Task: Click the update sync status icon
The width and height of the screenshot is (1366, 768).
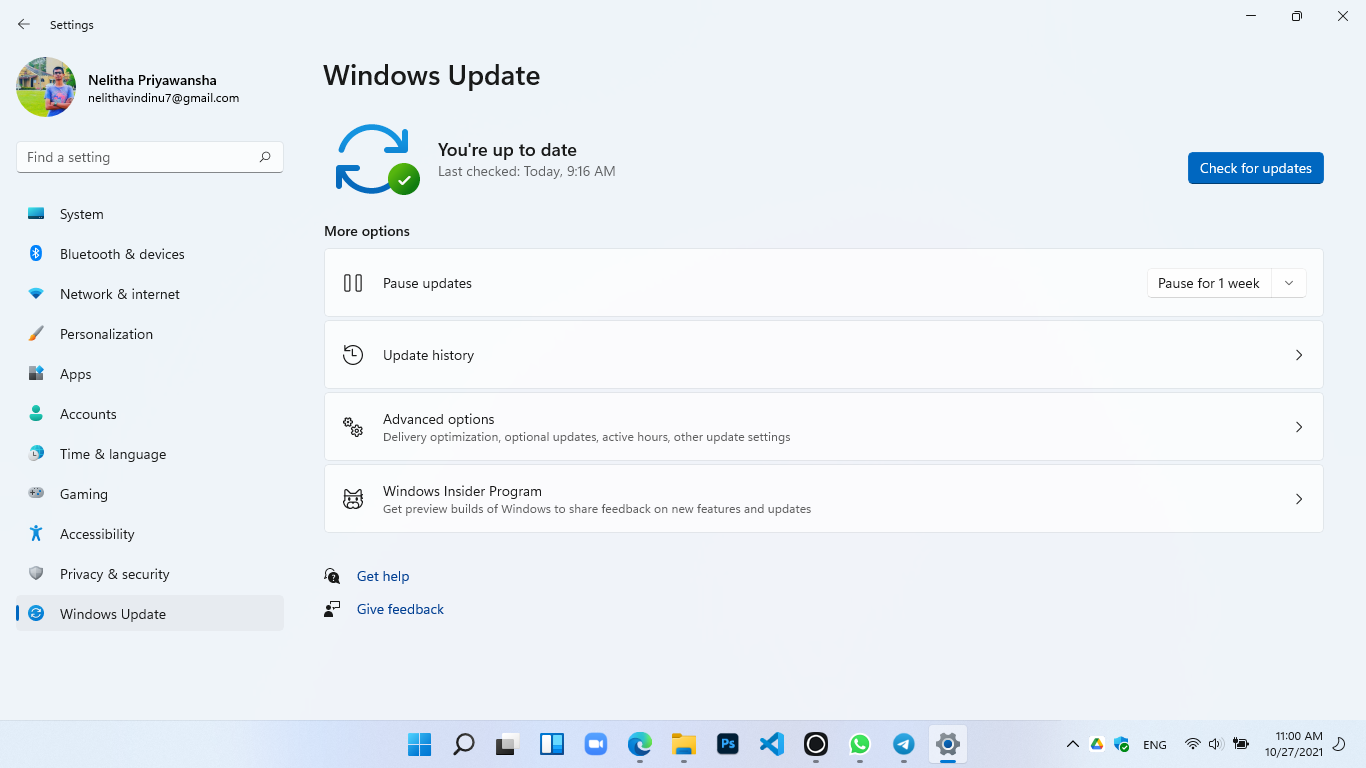Action: [376, 159]
